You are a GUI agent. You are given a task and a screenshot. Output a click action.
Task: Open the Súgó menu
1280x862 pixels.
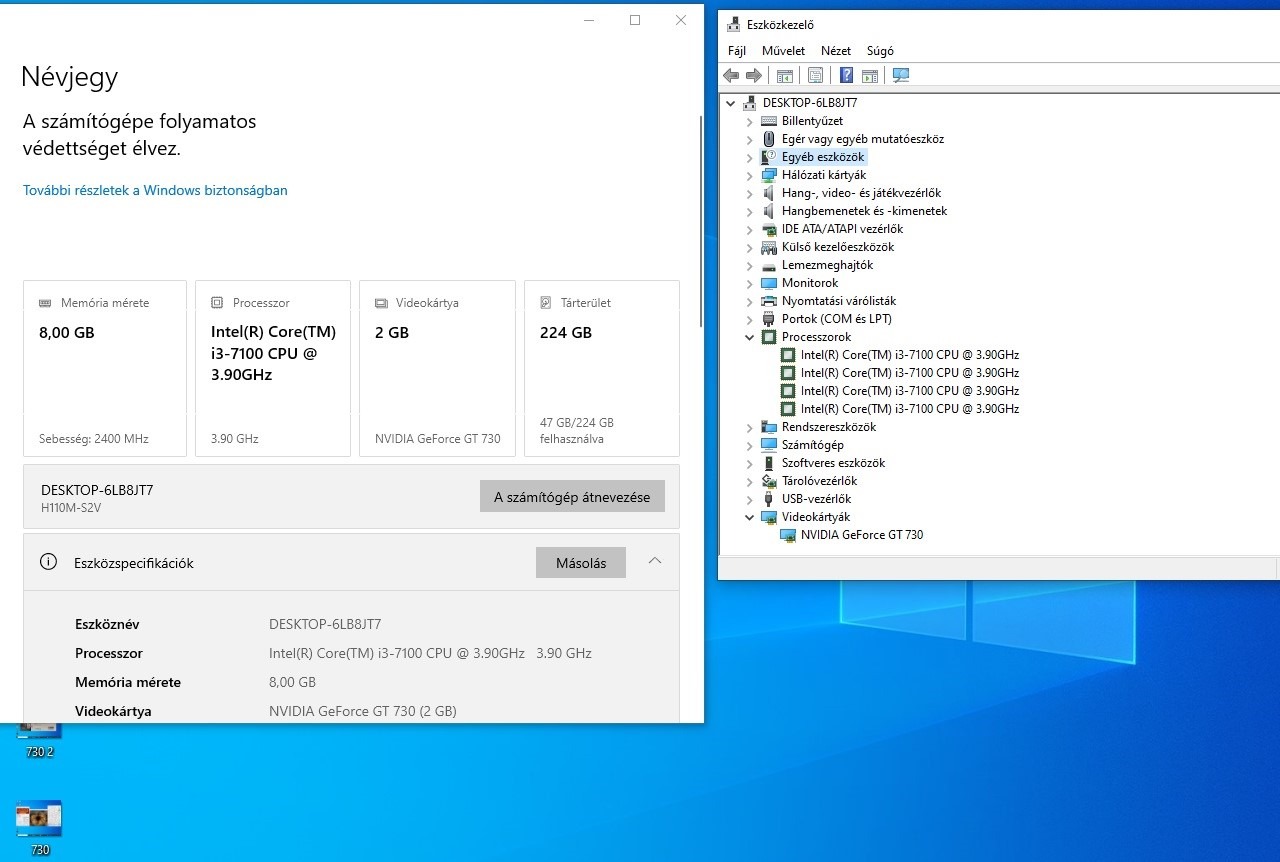[880, 51]
